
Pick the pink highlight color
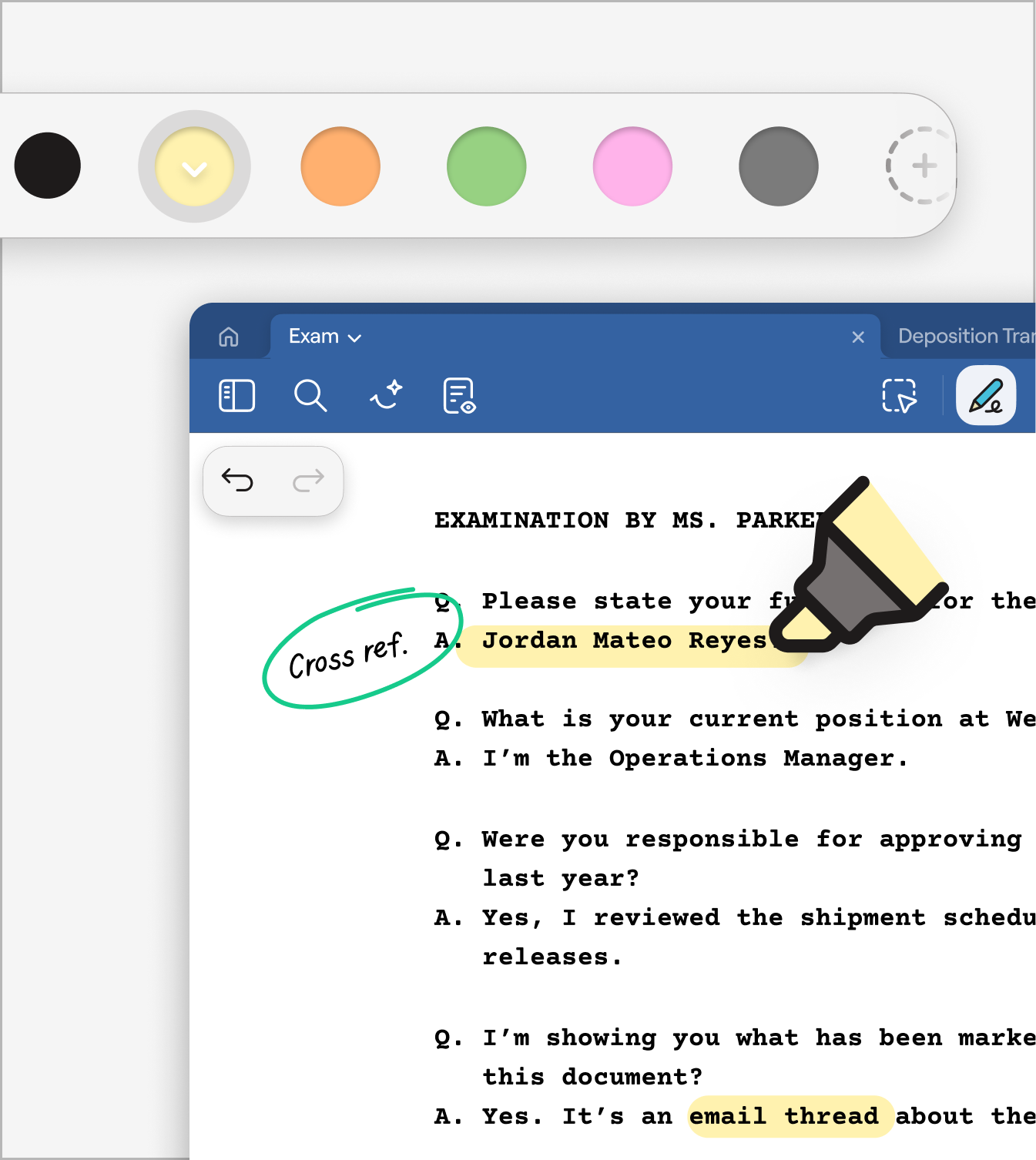632,166
